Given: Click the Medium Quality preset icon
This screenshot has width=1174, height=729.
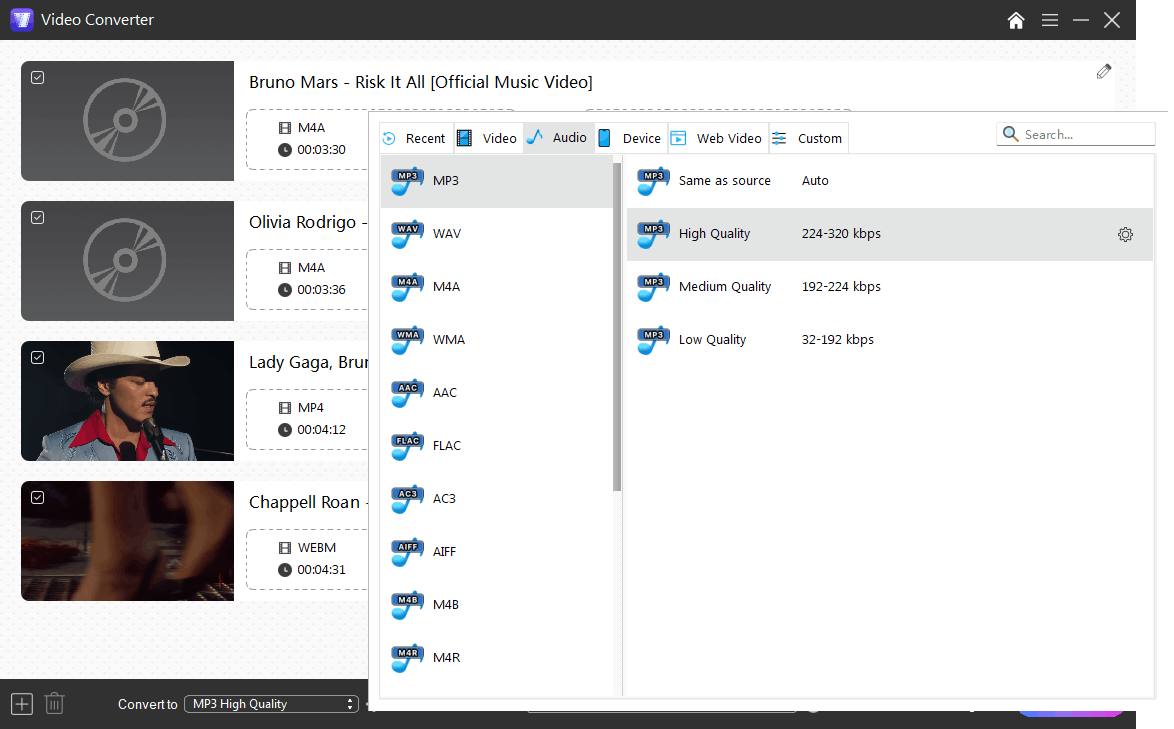Looking at the screenshot, I should (653, 287).
